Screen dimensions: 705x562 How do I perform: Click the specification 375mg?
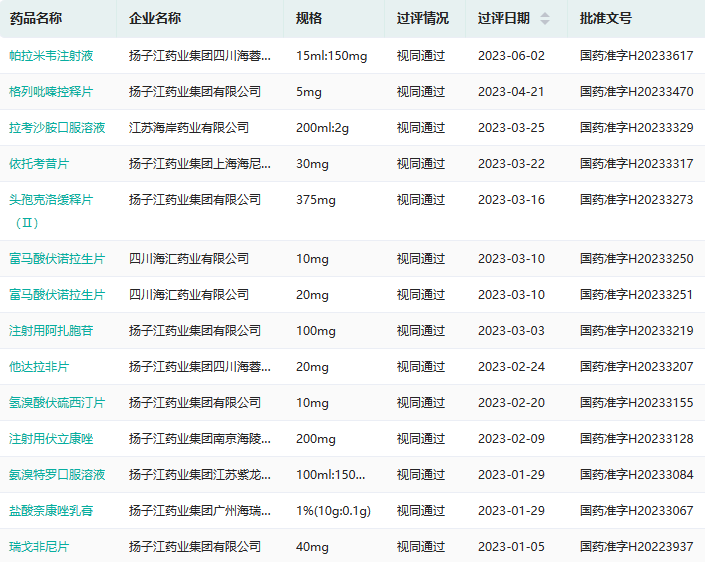(316, 200)
